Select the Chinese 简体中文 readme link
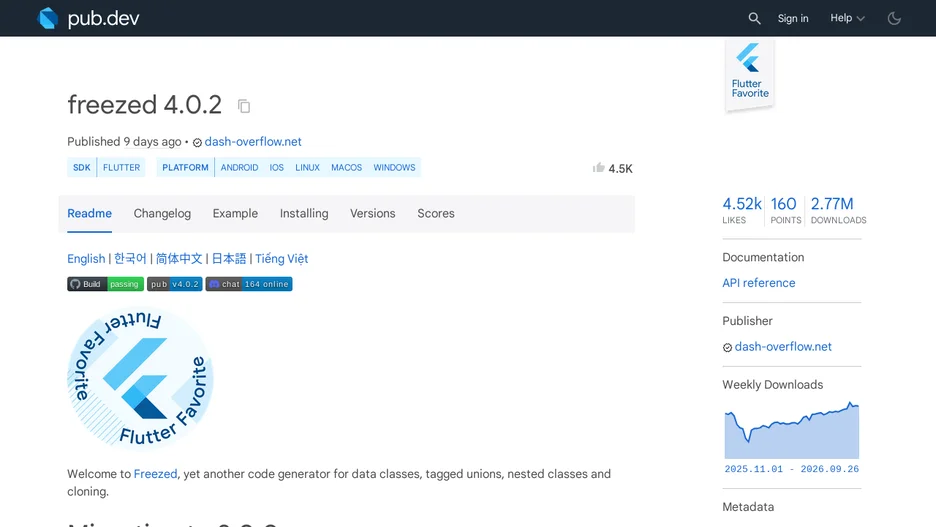This screenshot has width=936, height=527. (179, 258)
